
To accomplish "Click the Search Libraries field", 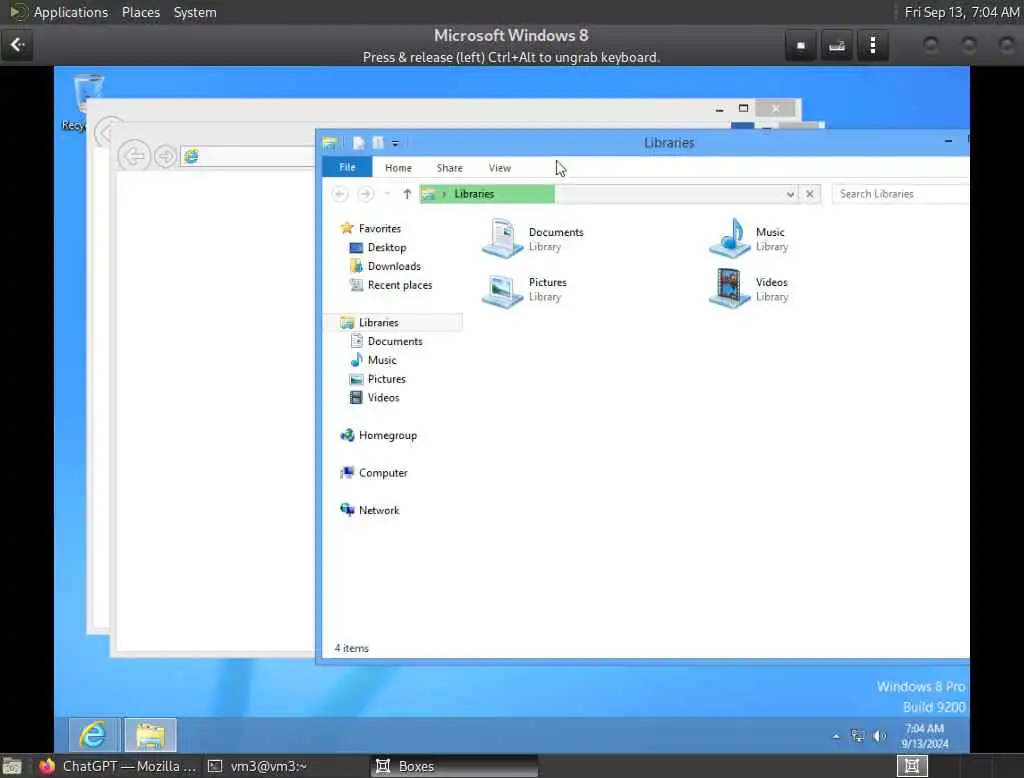I will 900,194.
